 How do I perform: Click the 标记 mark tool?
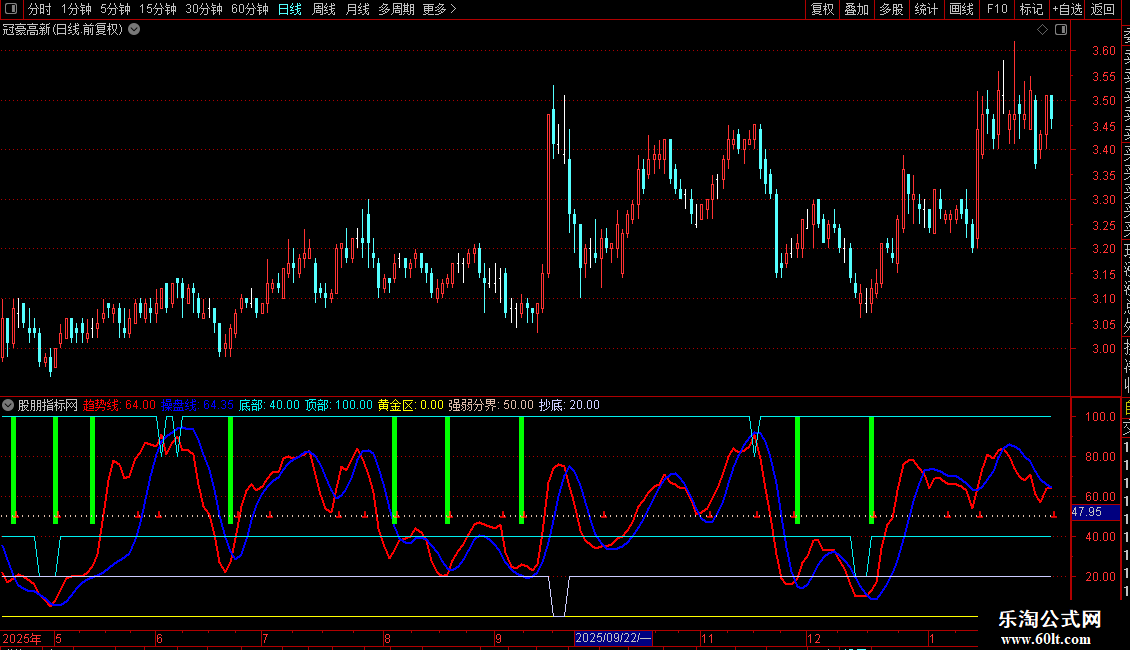[x=1030, y=9]
